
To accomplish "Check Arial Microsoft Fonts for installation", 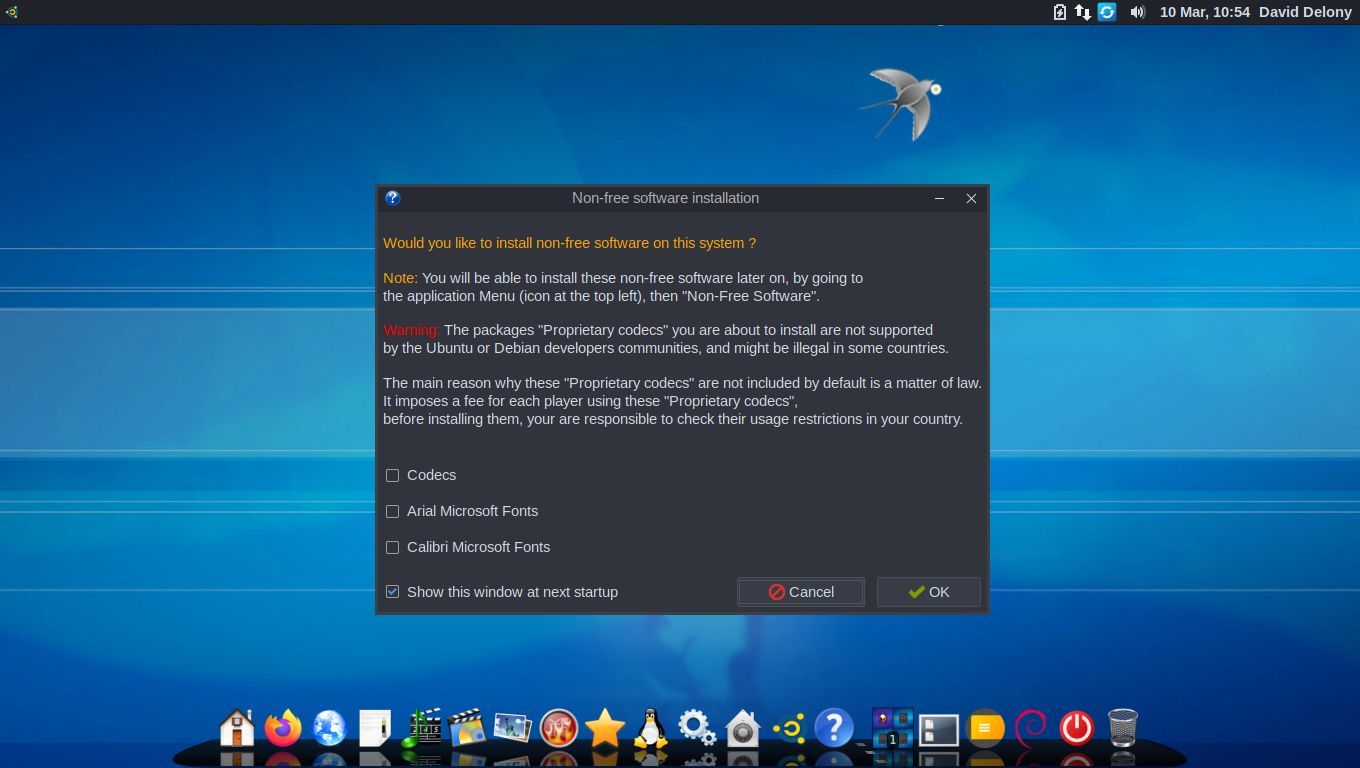I will (x=392, y=511).
